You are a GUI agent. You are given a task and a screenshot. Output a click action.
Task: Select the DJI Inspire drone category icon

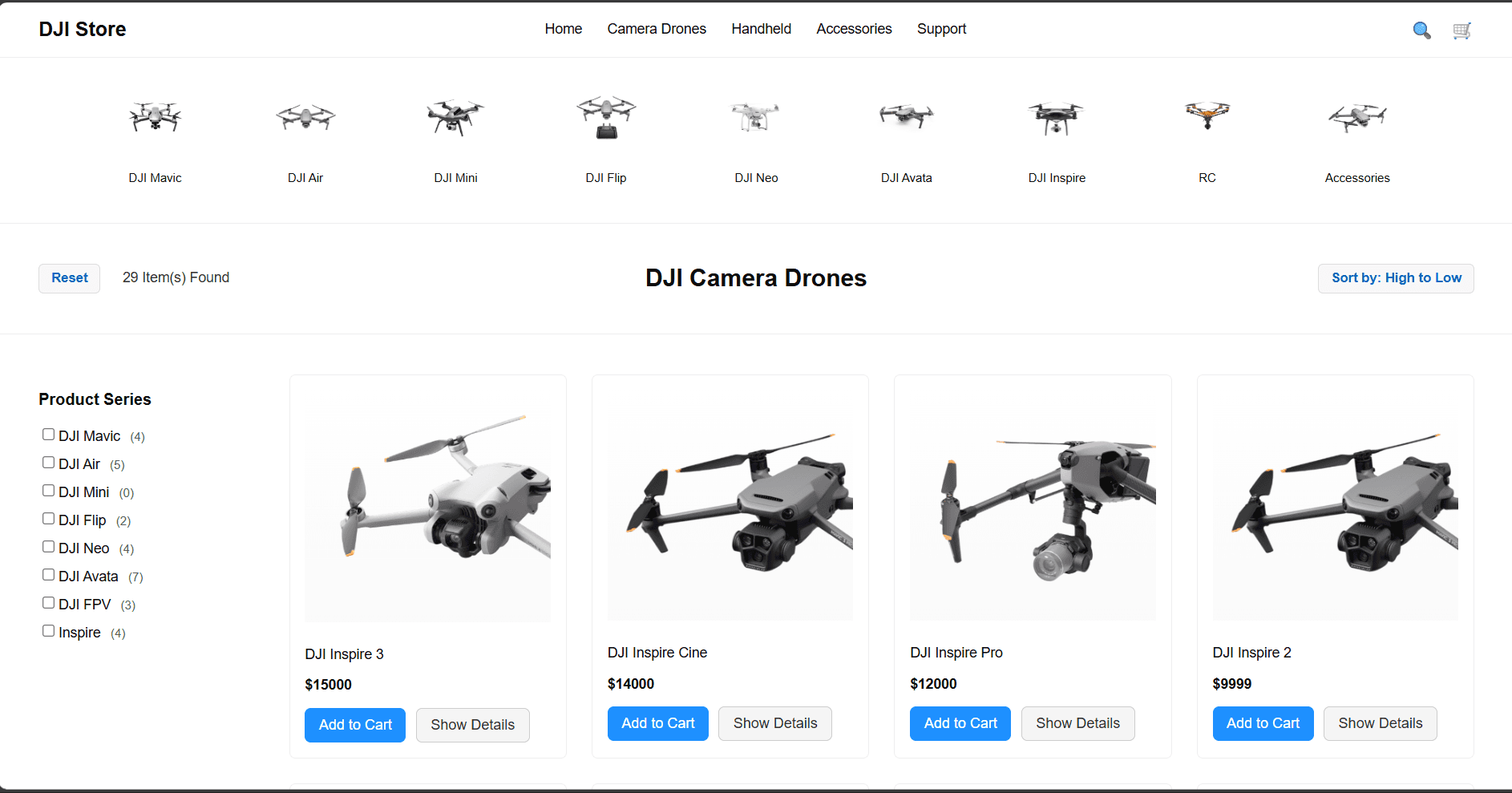[x=1057, y=117]
